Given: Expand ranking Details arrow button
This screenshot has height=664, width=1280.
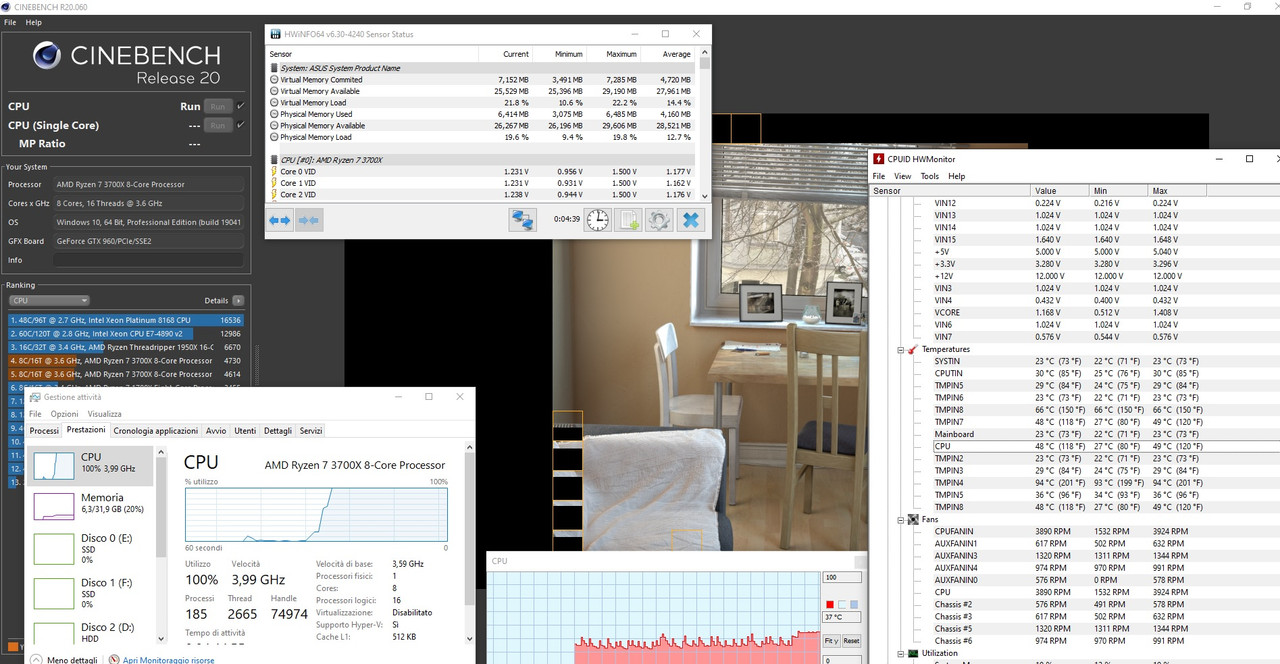Looking at the screenshot, I should tap(238, 300).
